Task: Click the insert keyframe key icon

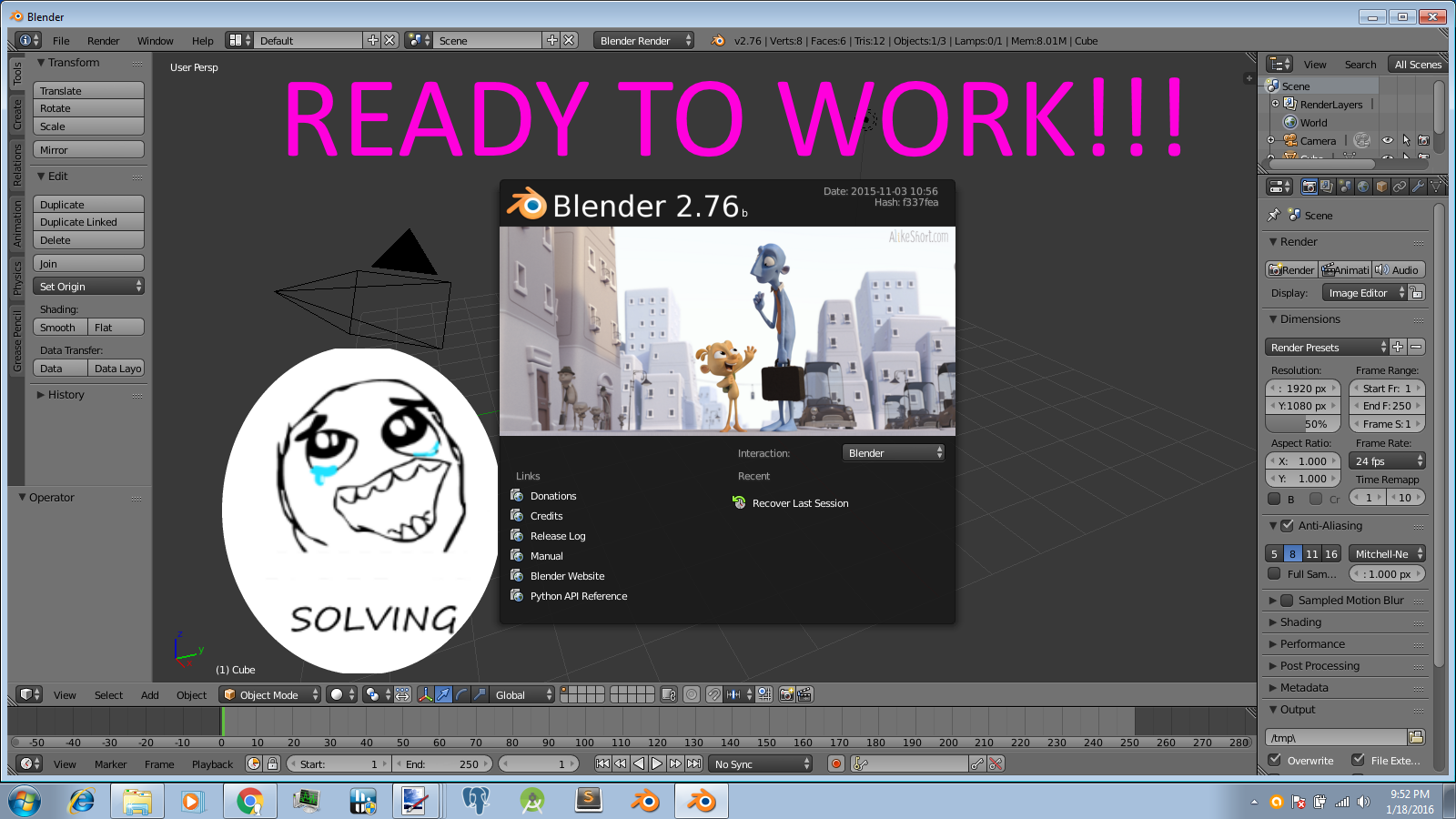Action: point(977,763)
